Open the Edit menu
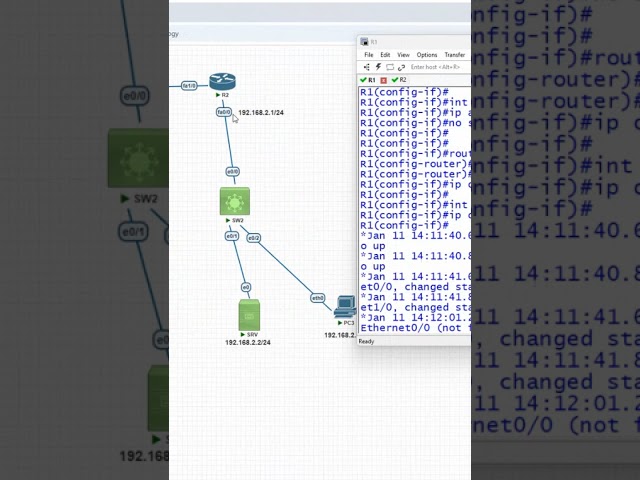 tap(385, 55)
